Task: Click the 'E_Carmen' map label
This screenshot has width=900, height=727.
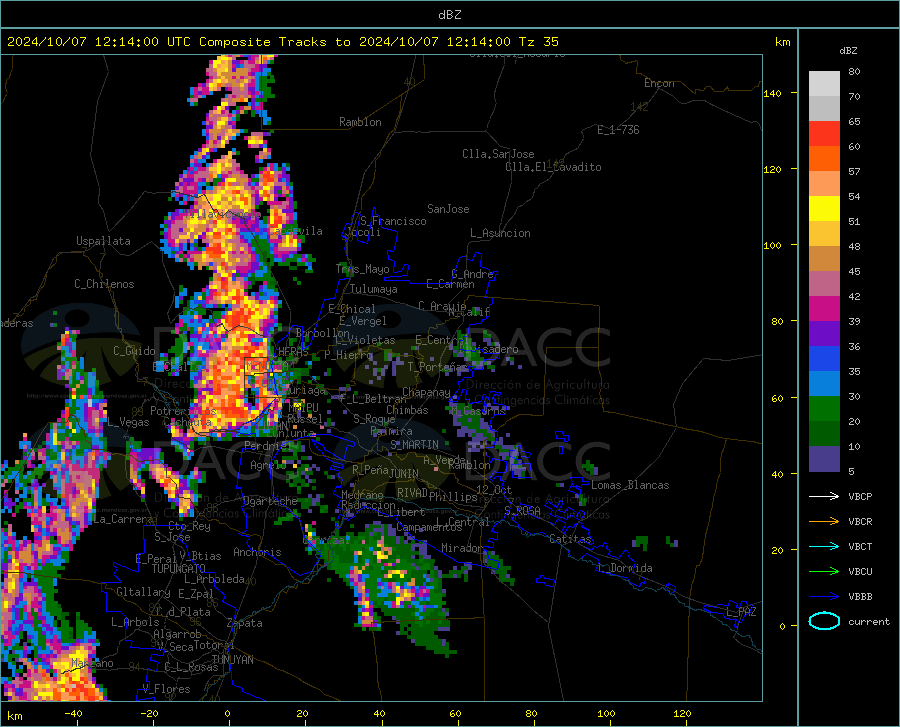Action: tap(450, 284)
